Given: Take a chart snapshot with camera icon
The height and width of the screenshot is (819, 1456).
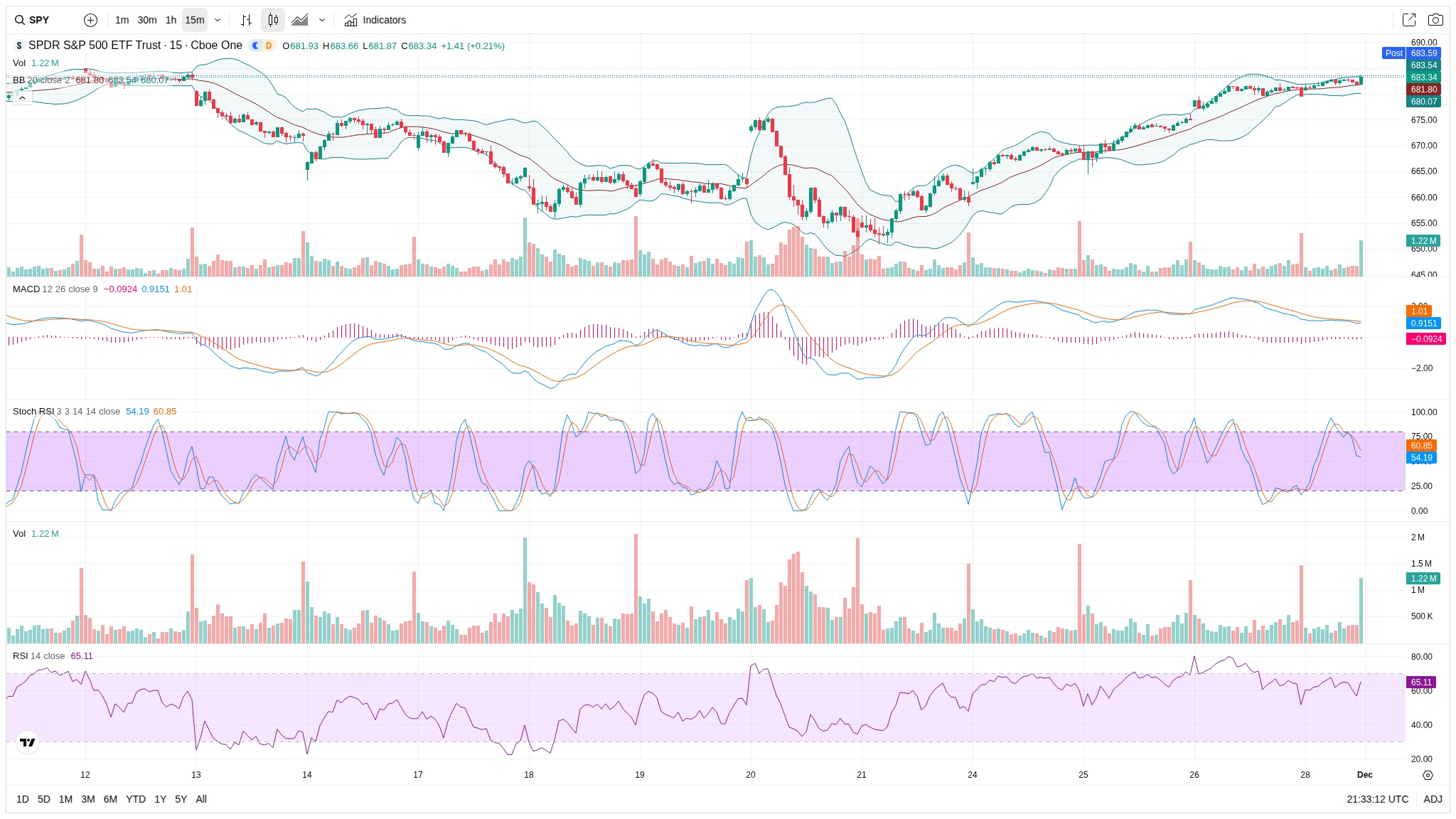Looking at the screenshot, I should [1435, 20].
